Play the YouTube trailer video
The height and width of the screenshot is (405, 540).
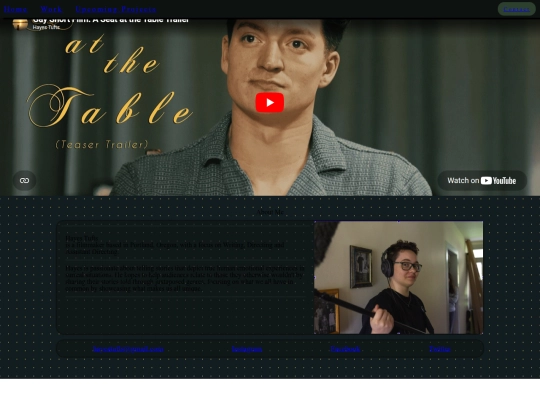click(x=270, y=102)
